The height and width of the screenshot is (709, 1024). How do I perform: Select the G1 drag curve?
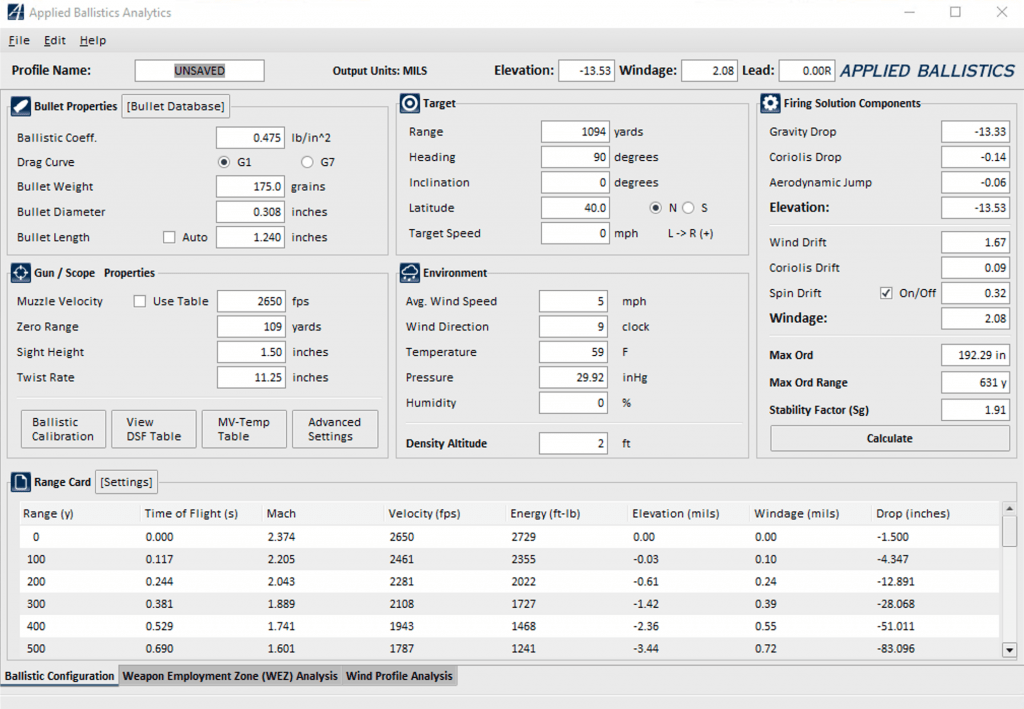[224, 162]
